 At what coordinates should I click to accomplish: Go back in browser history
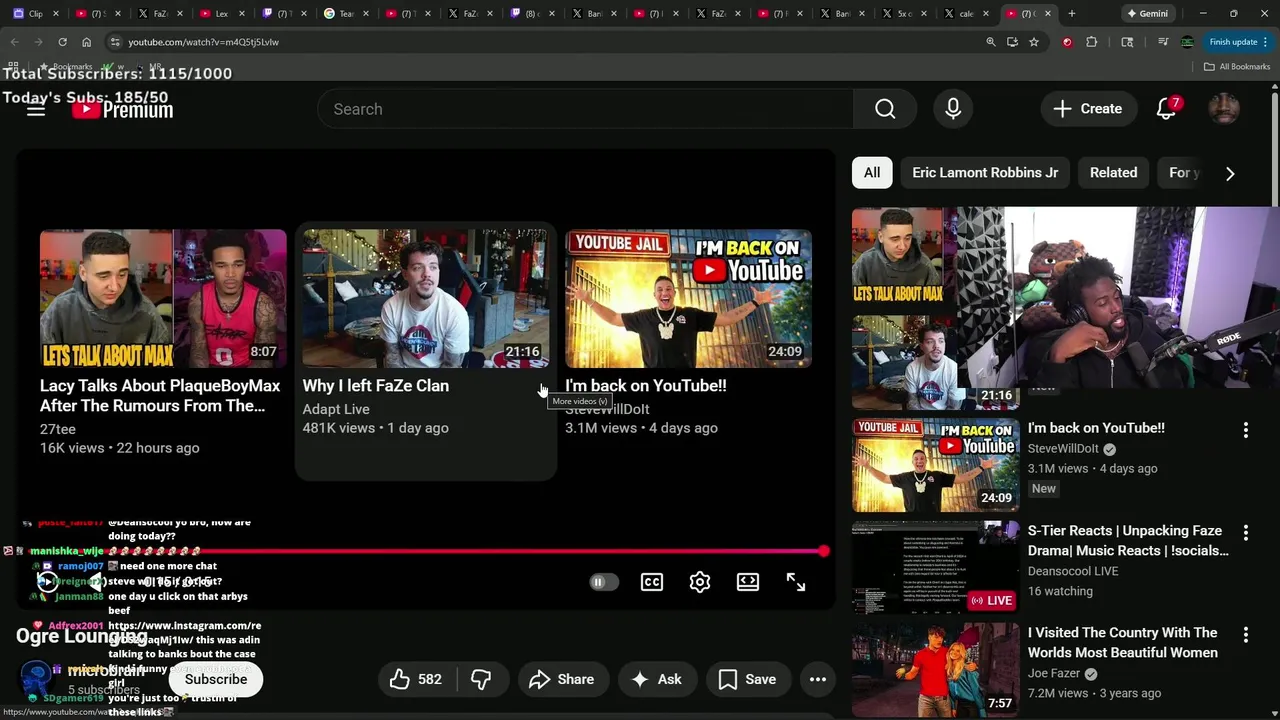click(x=14, y=42)
